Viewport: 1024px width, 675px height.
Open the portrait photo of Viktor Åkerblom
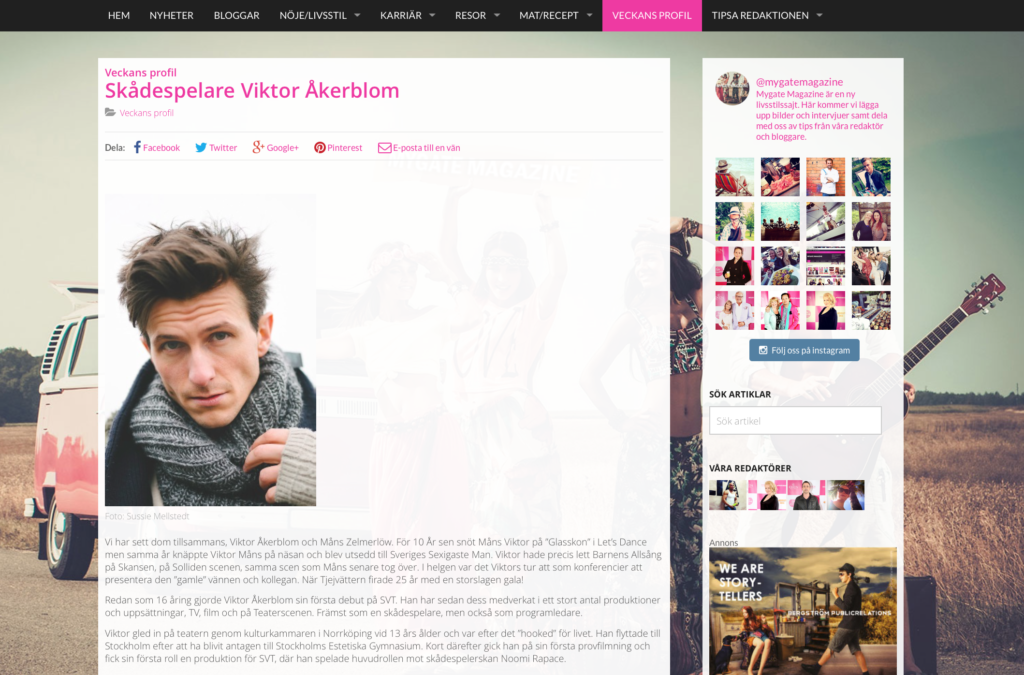210,349
